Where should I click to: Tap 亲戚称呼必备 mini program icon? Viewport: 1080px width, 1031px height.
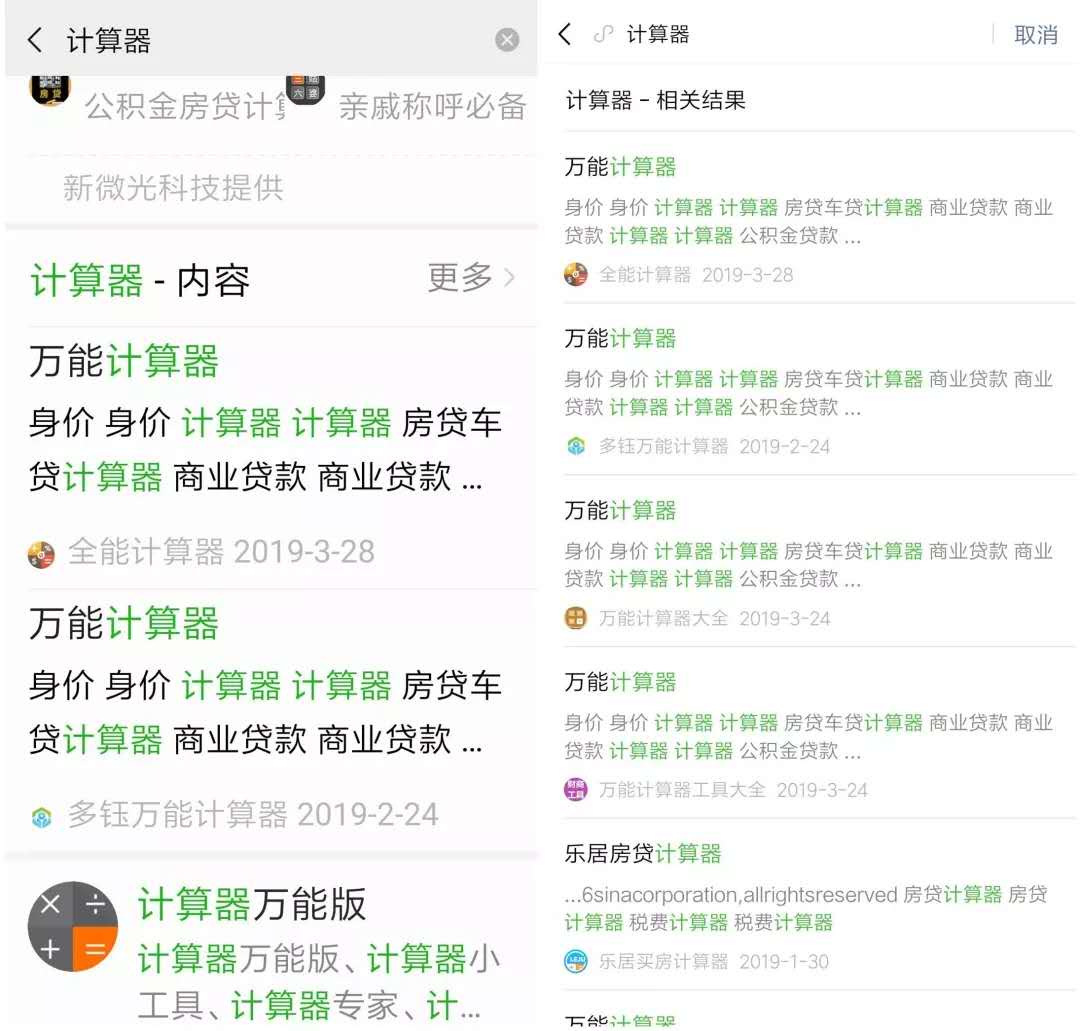(x=306, y=90)
